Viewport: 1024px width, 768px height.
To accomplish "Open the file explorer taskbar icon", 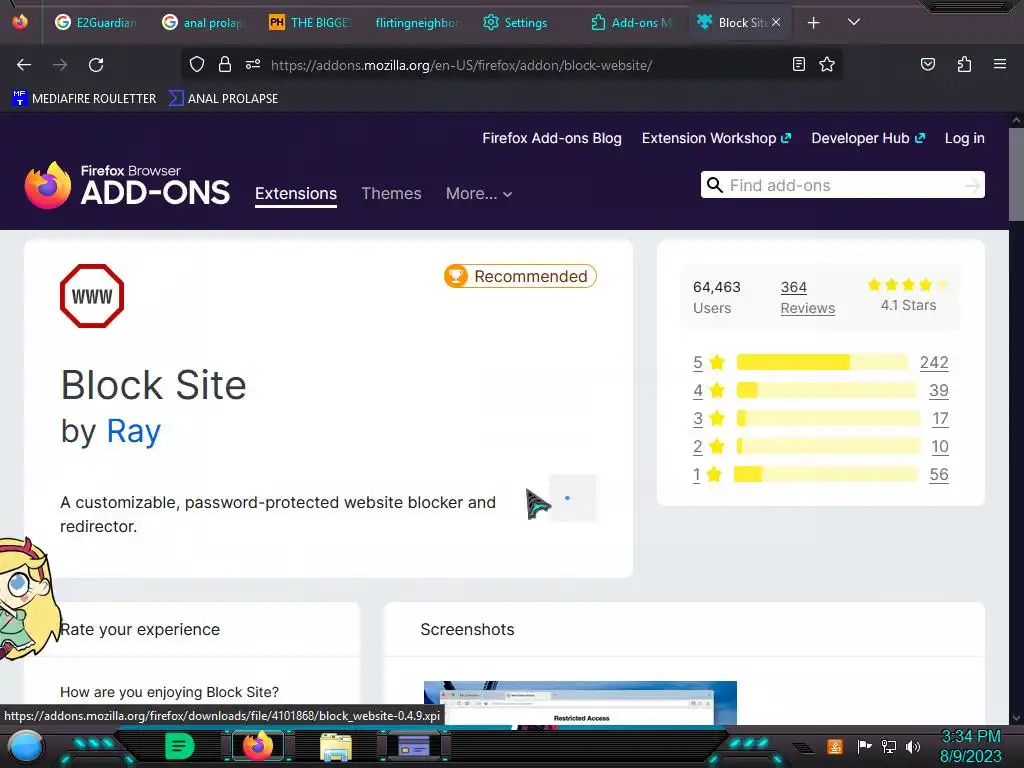I will click(x=336, y=746).
